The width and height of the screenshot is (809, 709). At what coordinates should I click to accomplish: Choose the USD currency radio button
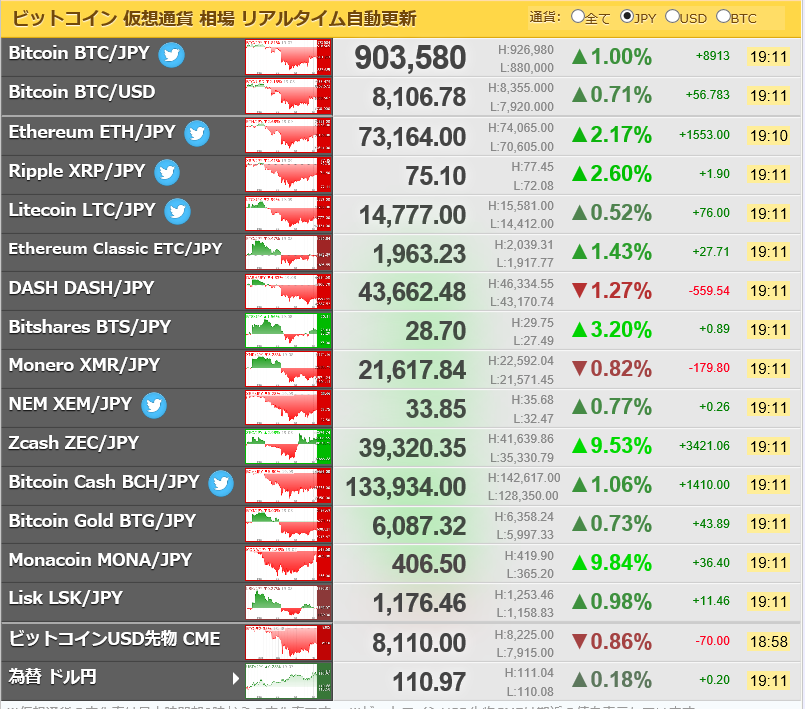[x=671, y=17]
